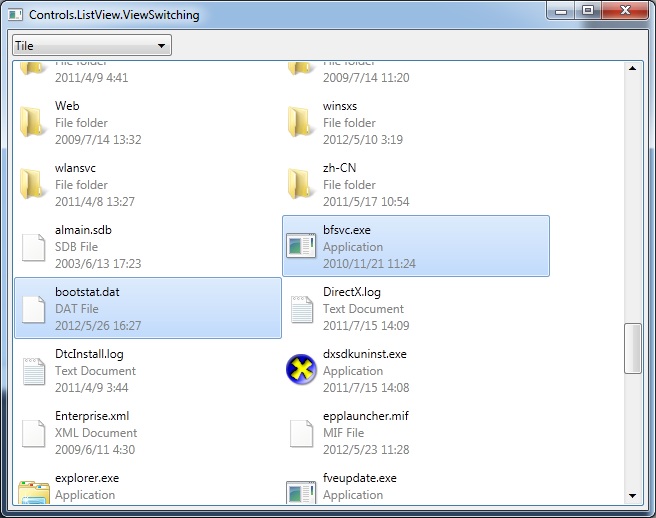Click the Web folder icon
656x518 pixels.
click(34, 122)
